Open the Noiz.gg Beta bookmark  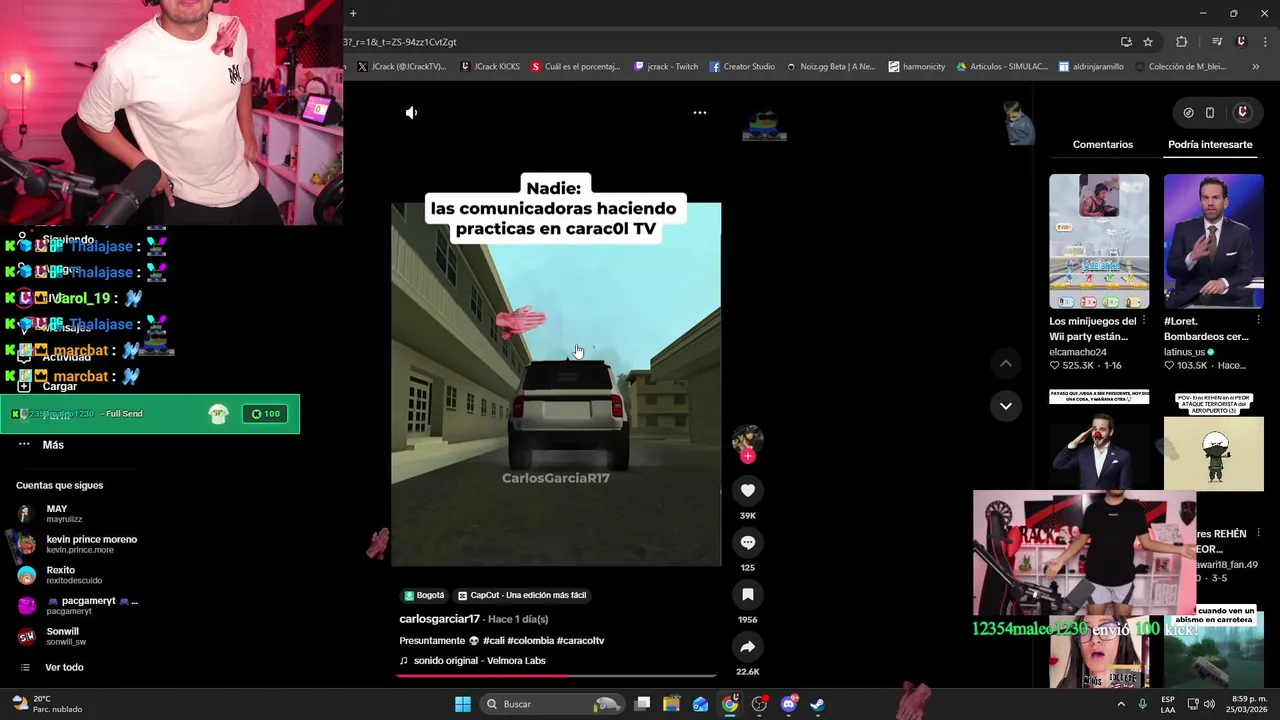830,67
